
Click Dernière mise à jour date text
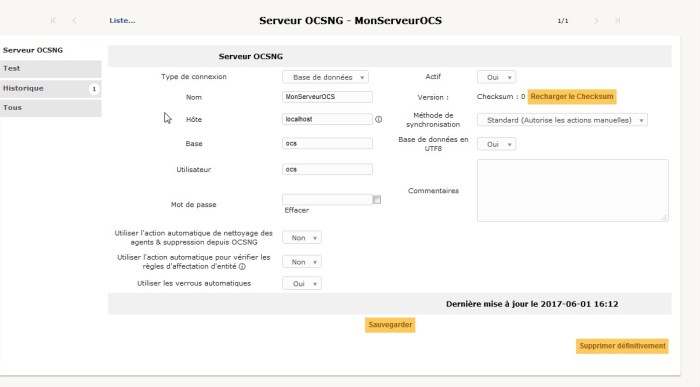point(532,304)
